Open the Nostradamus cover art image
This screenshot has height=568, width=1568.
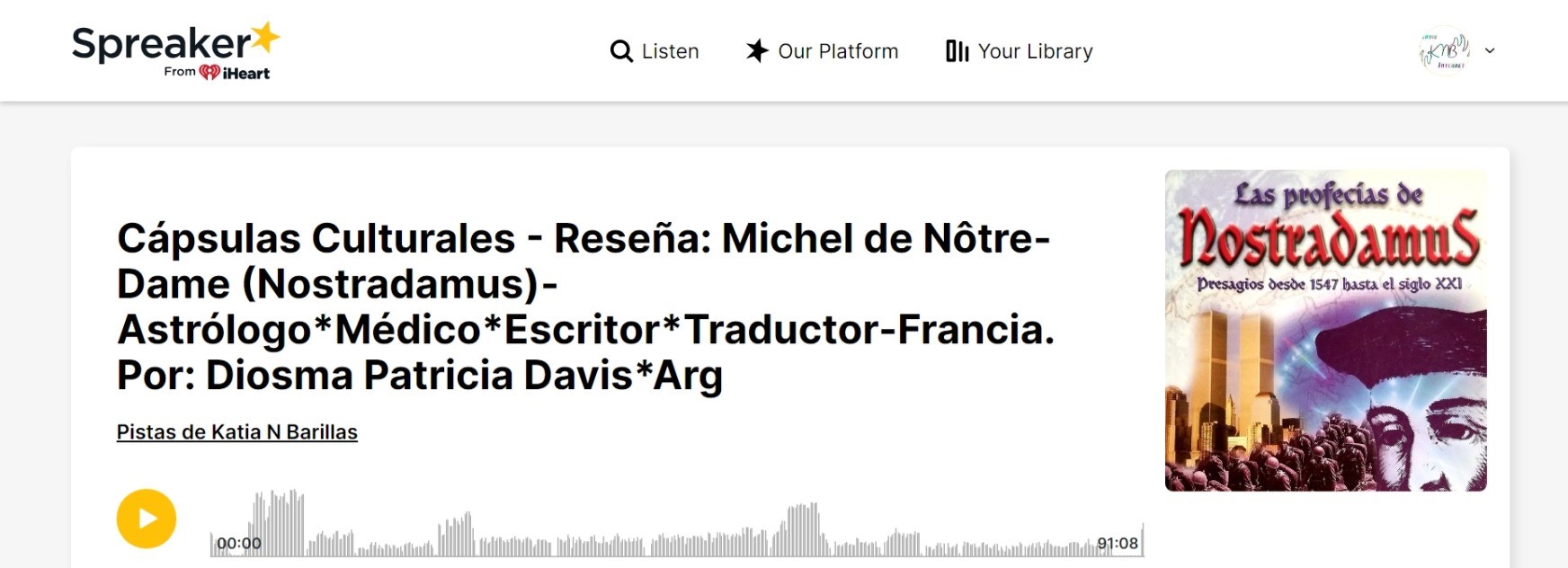[x=1325, y=331]
